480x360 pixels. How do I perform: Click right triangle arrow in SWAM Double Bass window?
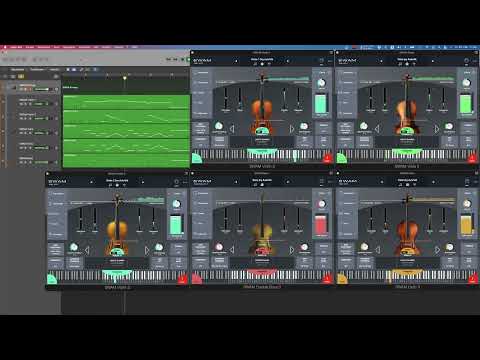[x=292, y=250]
